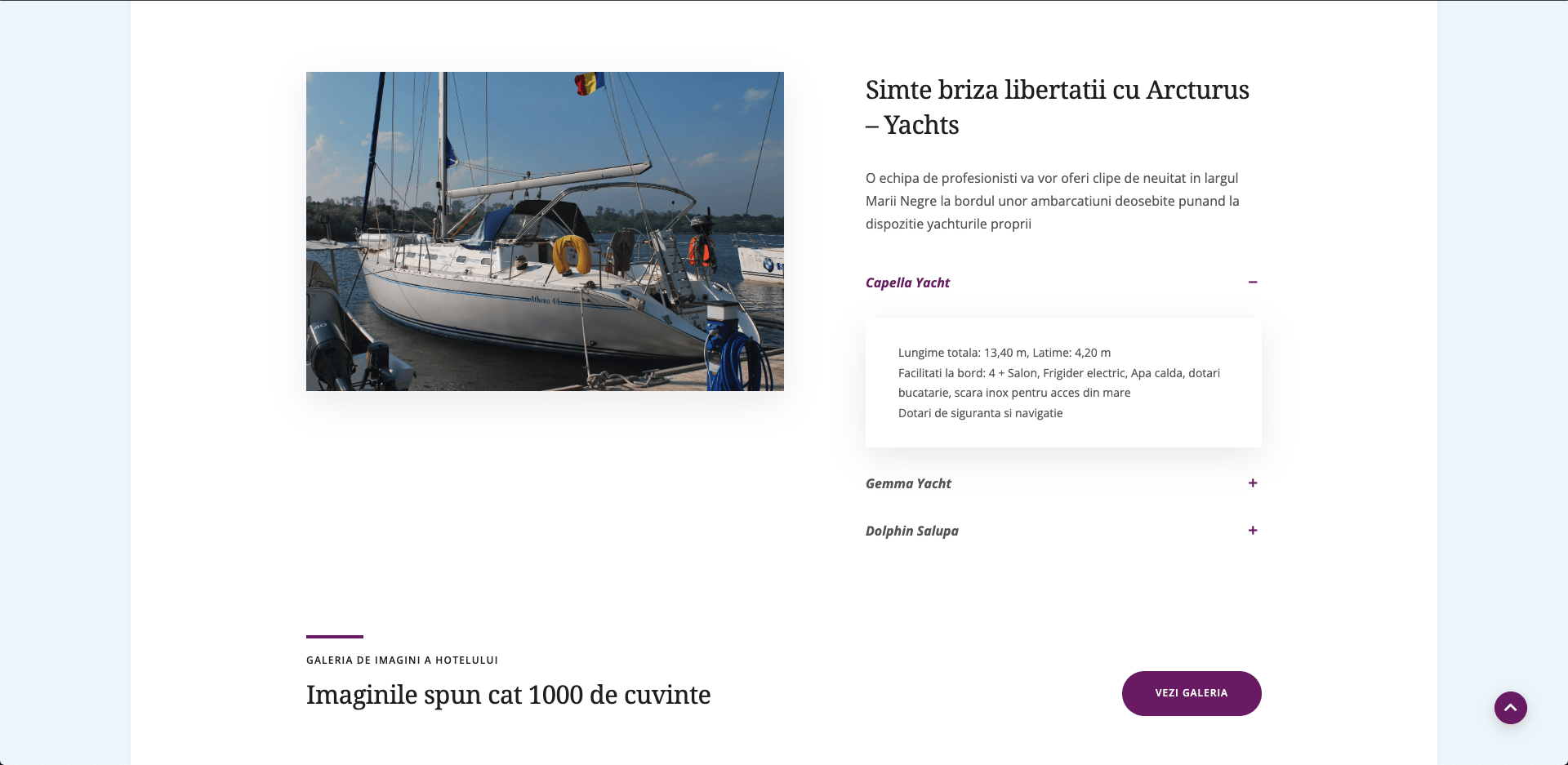Expand Gemma Yacht using its plus icon
Screen dimensions: 1568x765
tap(1253, 483)
